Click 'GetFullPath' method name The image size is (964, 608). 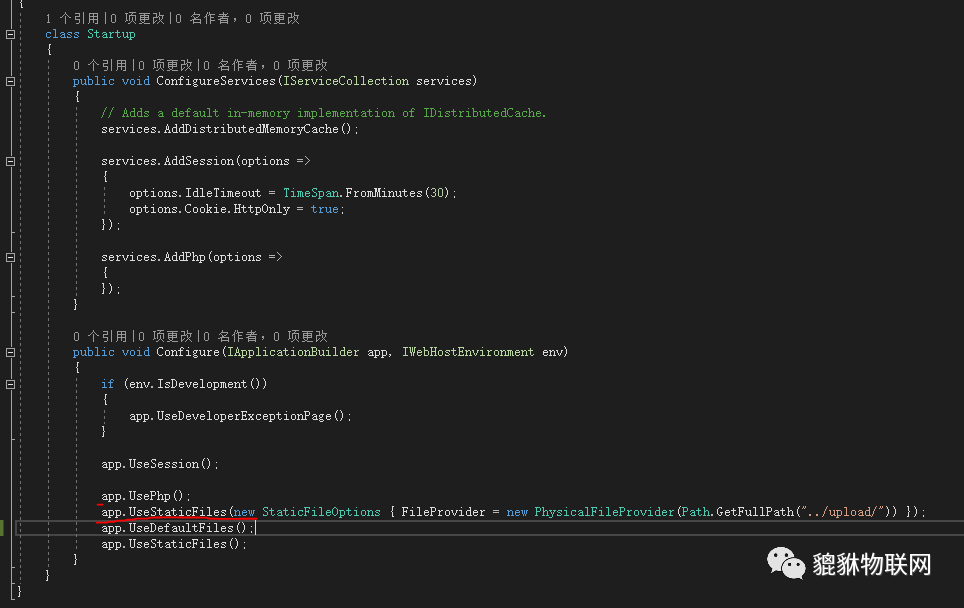click(x=755, y=512)
